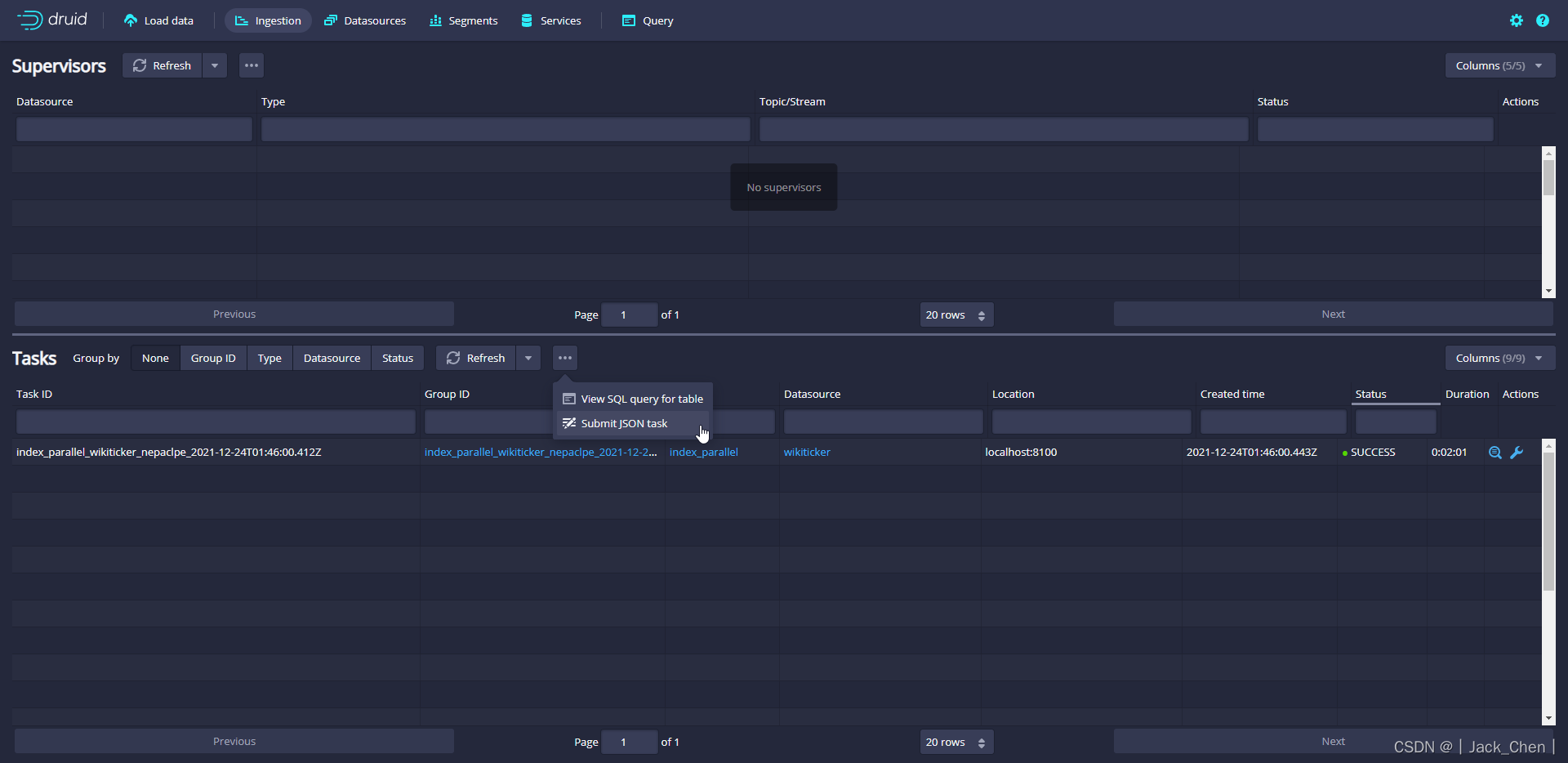Sort tasks by Created time header
1568x763 pixels.
(x=1232, y=394)
